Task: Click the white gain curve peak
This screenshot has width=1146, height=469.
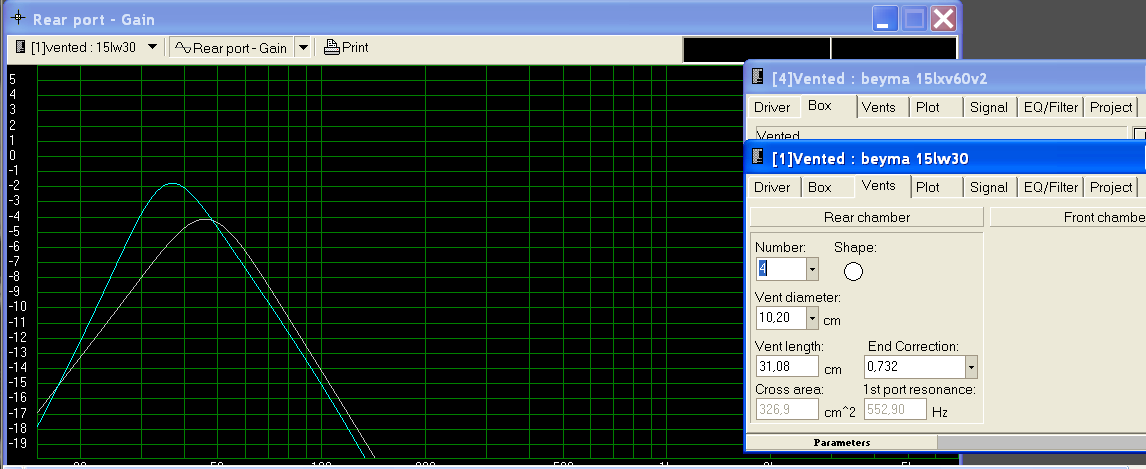Action: (x=205, y=219)
